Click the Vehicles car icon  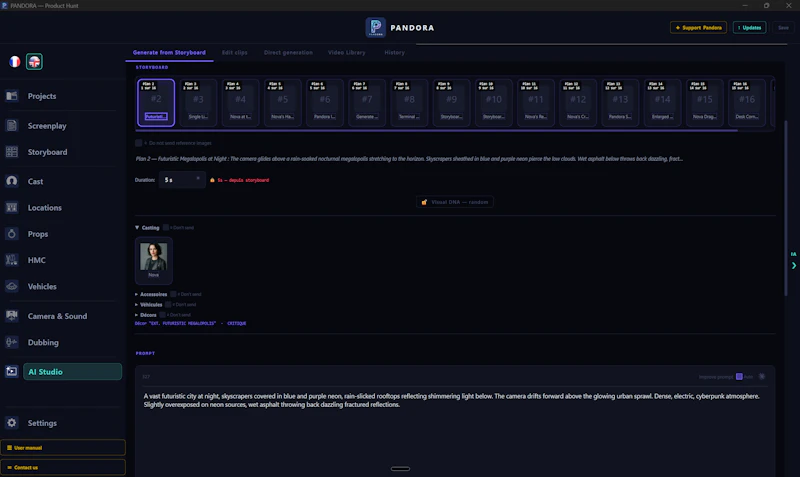12,286
